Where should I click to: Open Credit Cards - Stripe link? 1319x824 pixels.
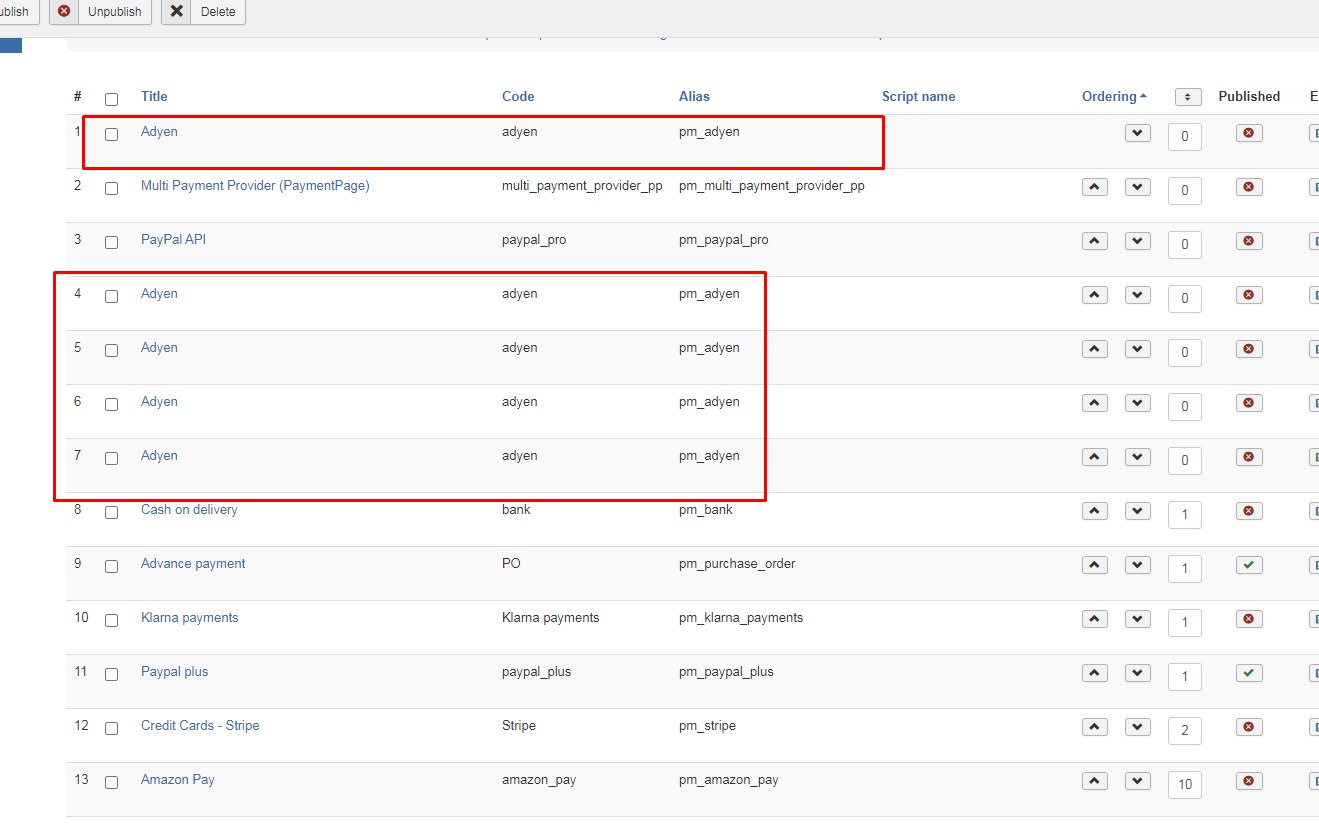[200, 726]
